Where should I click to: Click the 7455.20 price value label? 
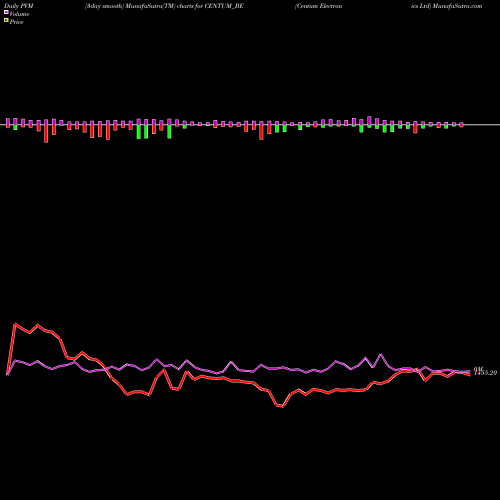click(x=485, y=373)
